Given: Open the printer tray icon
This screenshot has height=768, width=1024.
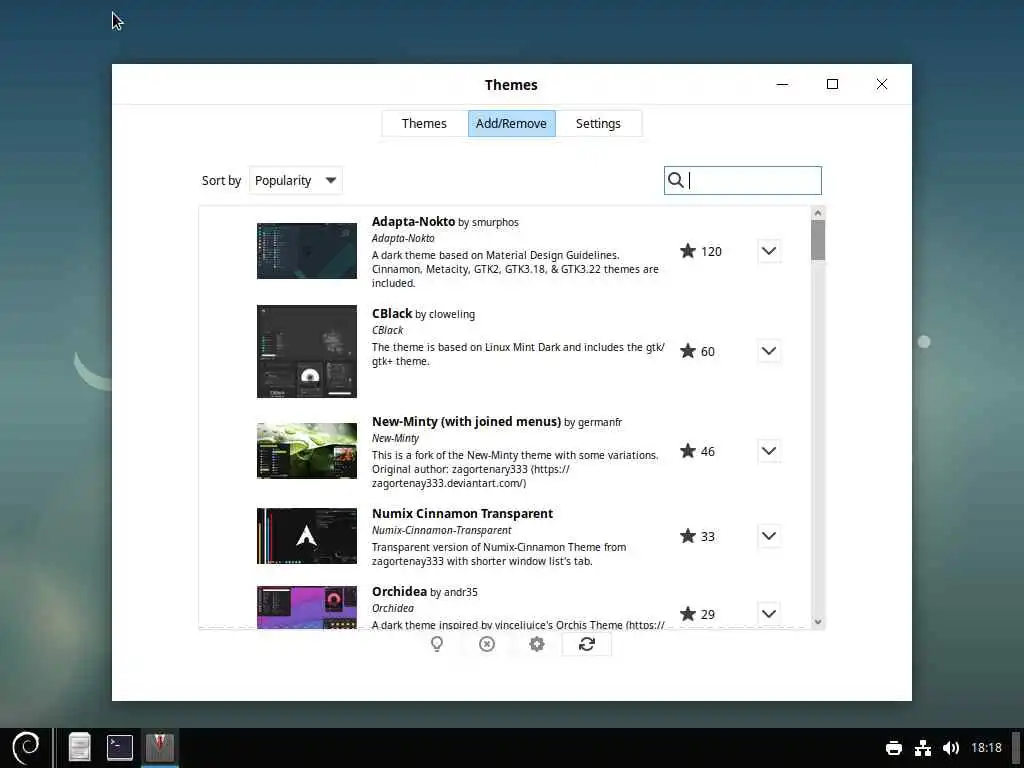Looking at the screenshot, I should [893, 748].
